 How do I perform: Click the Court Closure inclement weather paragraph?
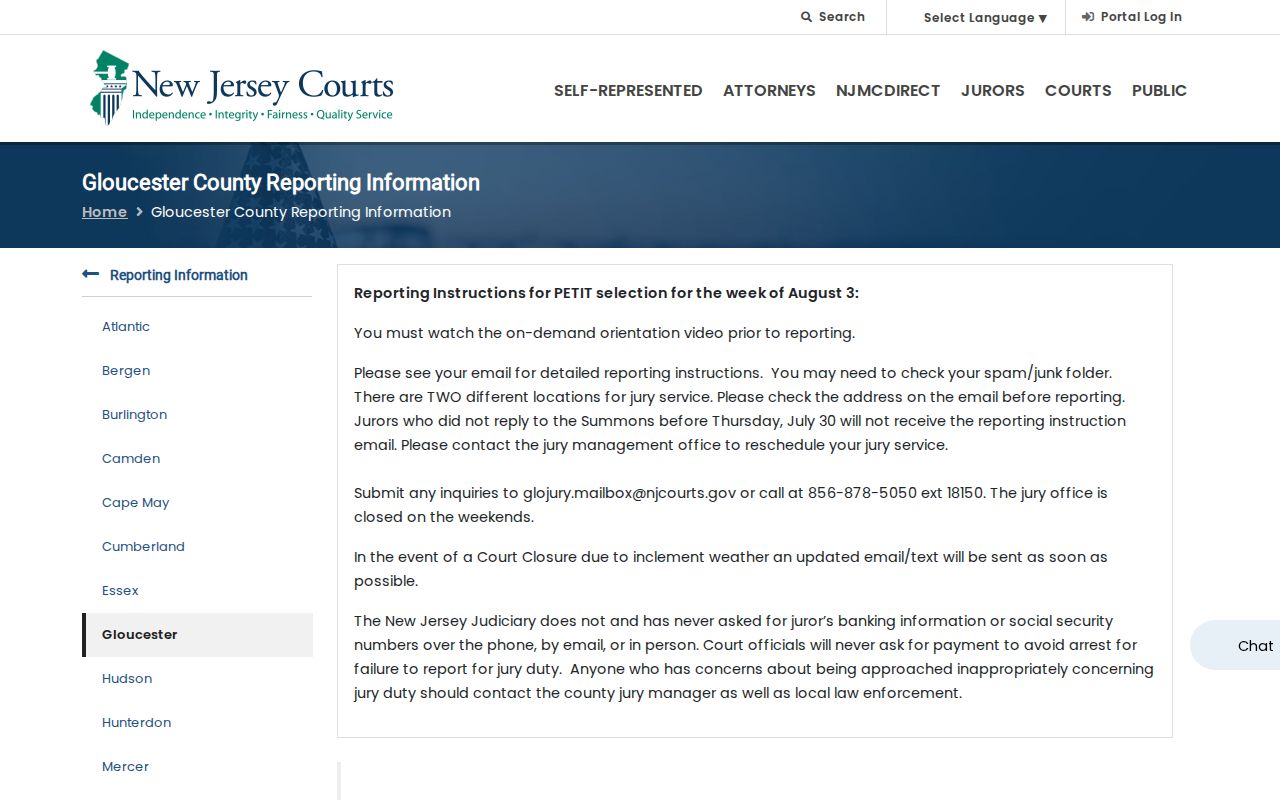(731, 569)
